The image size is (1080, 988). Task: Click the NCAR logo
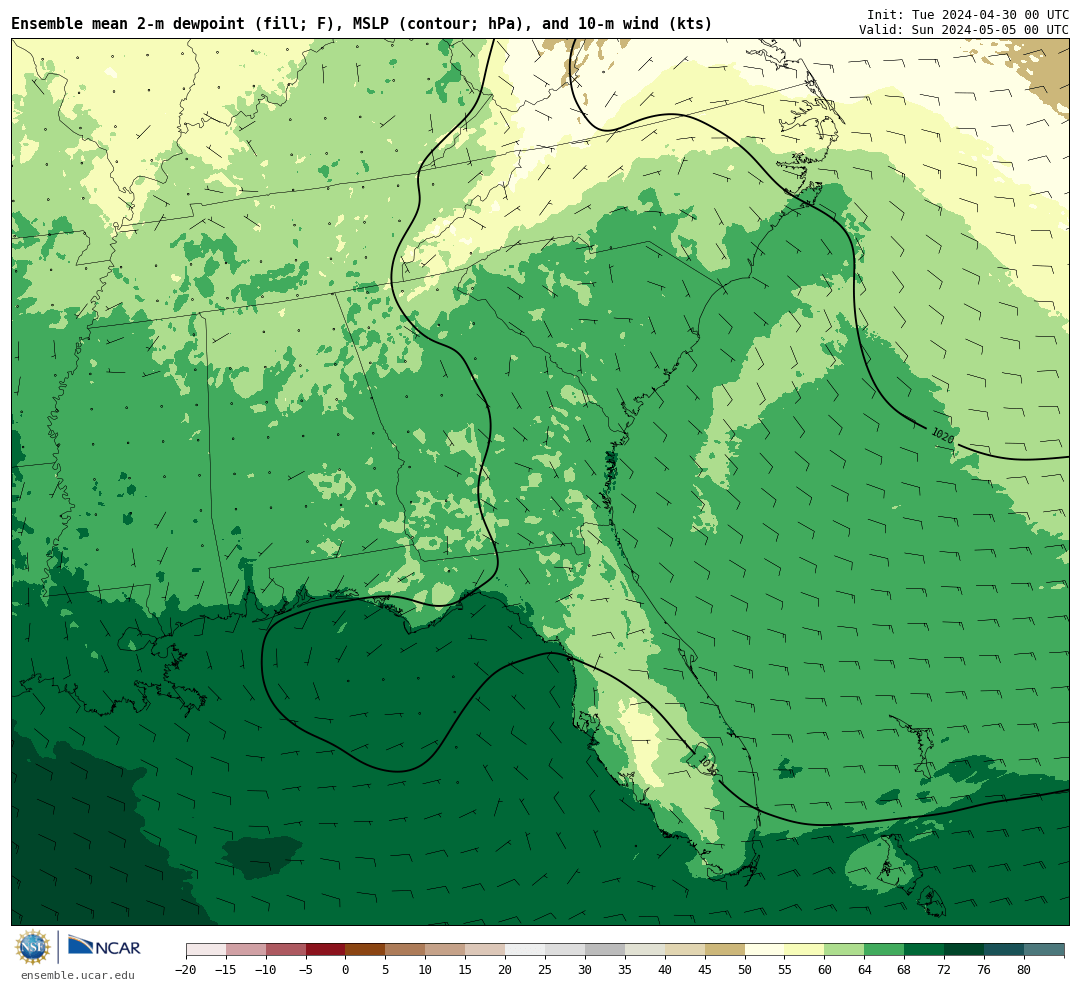[104, 948]
